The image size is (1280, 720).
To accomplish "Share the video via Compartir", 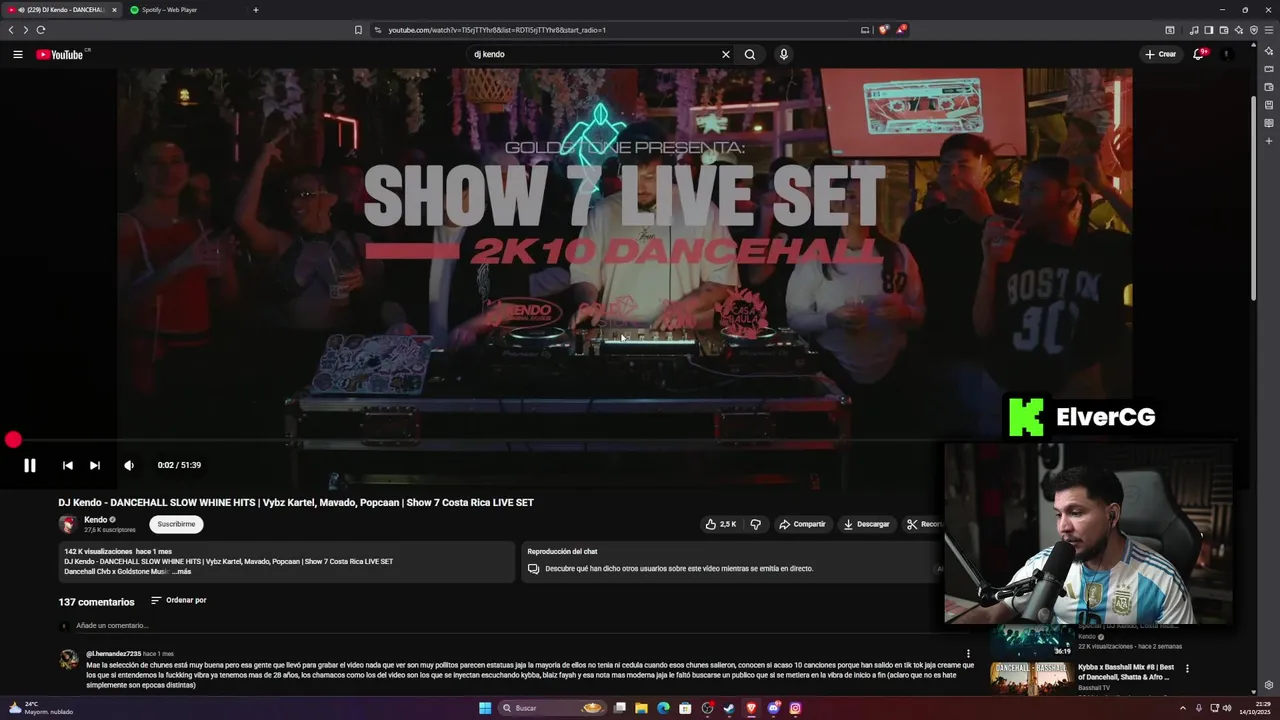I will (803, 524).
